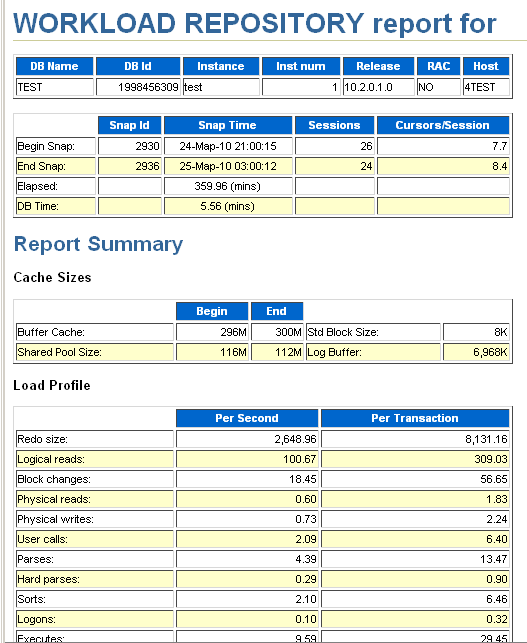This screenshot has height=643, width=527.
Task: Click the Block changes row label
Action: click(x=95, y=479)
